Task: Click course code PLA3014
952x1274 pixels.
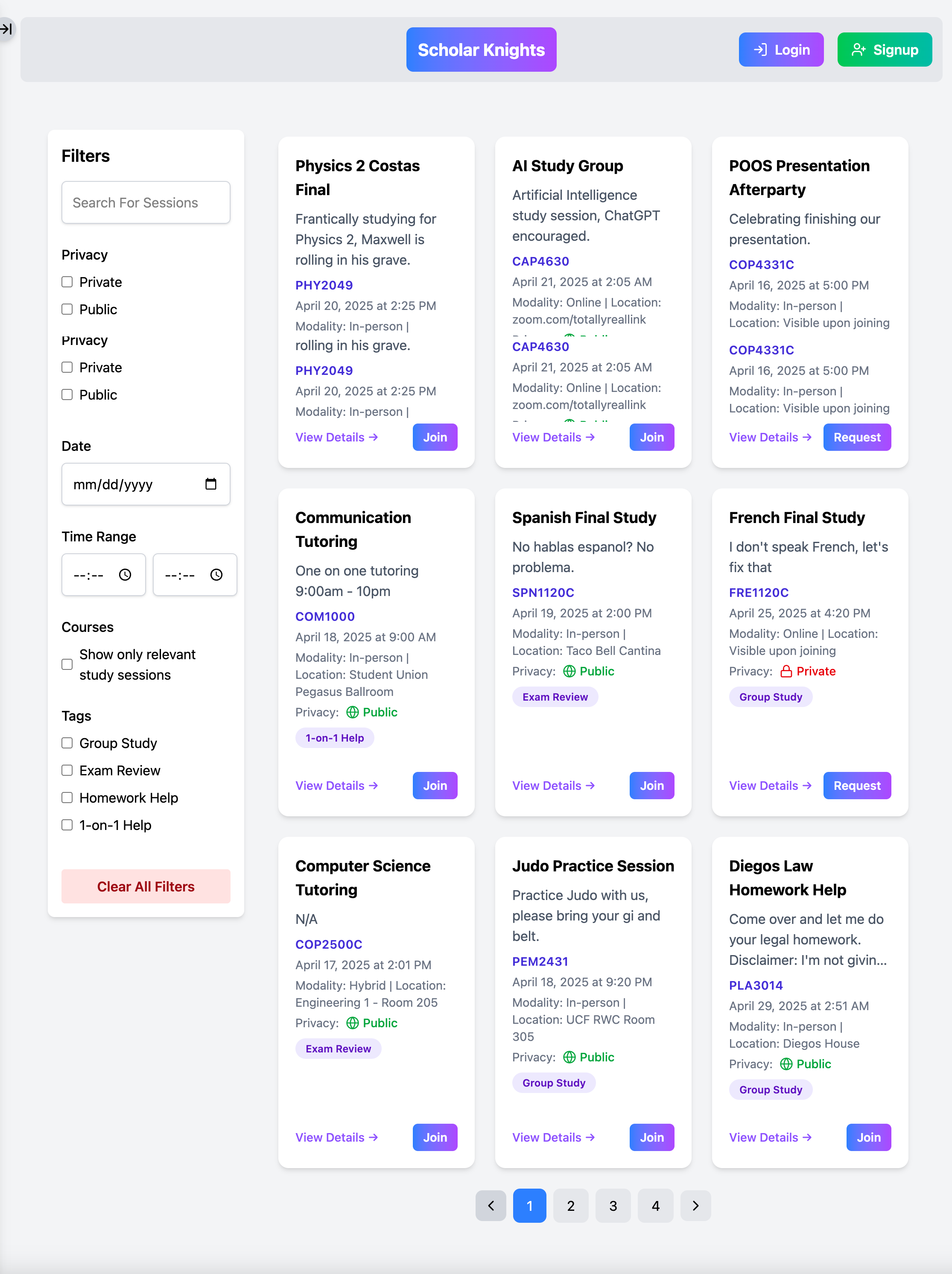Action: [x=756, y=985]
